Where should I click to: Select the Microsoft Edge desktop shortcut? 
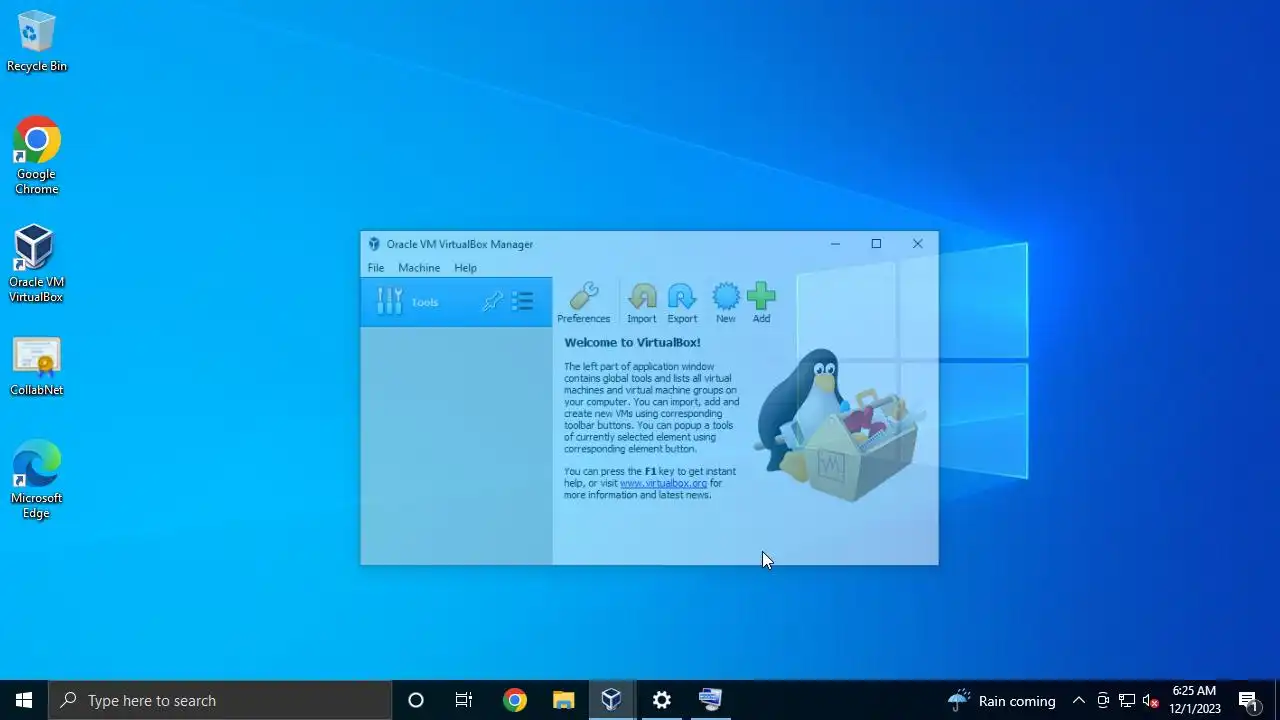point(37,480)
